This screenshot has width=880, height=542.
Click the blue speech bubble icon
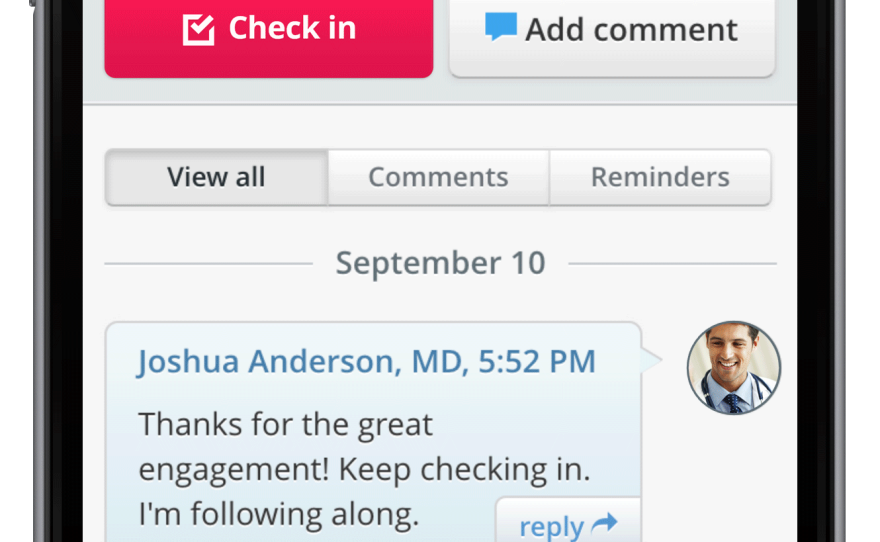point(501,27)
